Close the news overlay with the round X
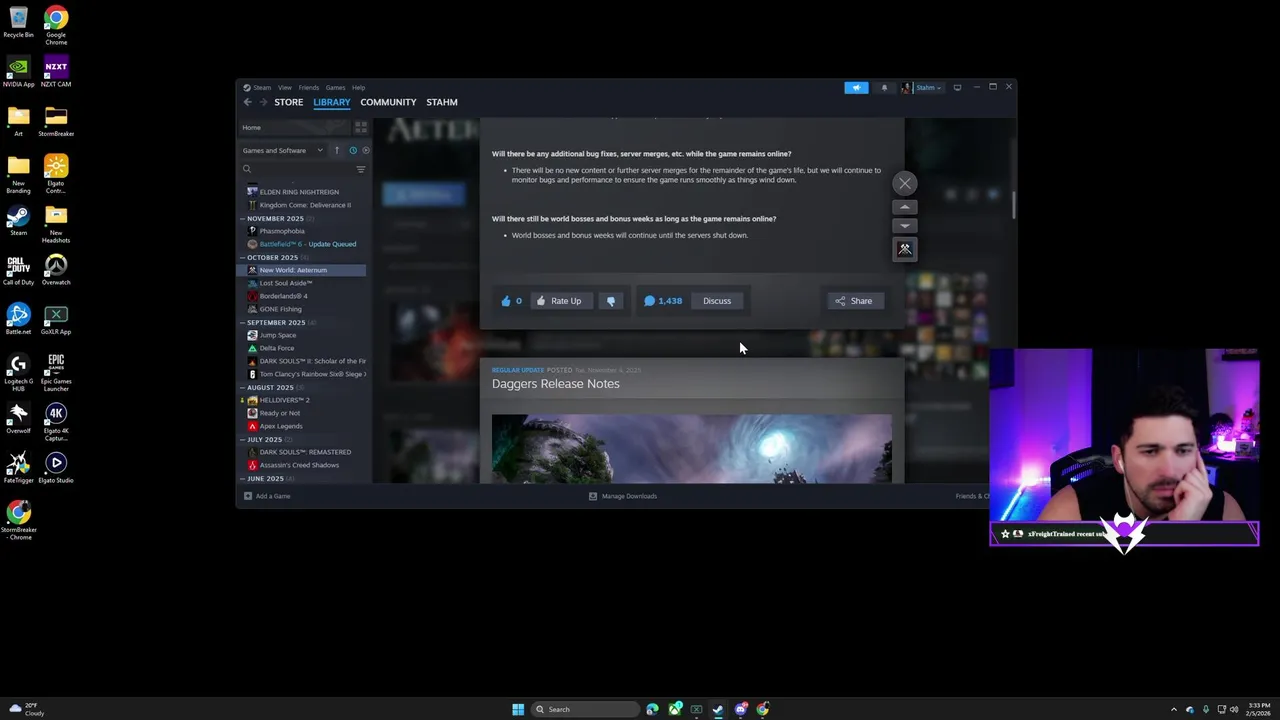1280x720 pixels. (x=905, y=183)
